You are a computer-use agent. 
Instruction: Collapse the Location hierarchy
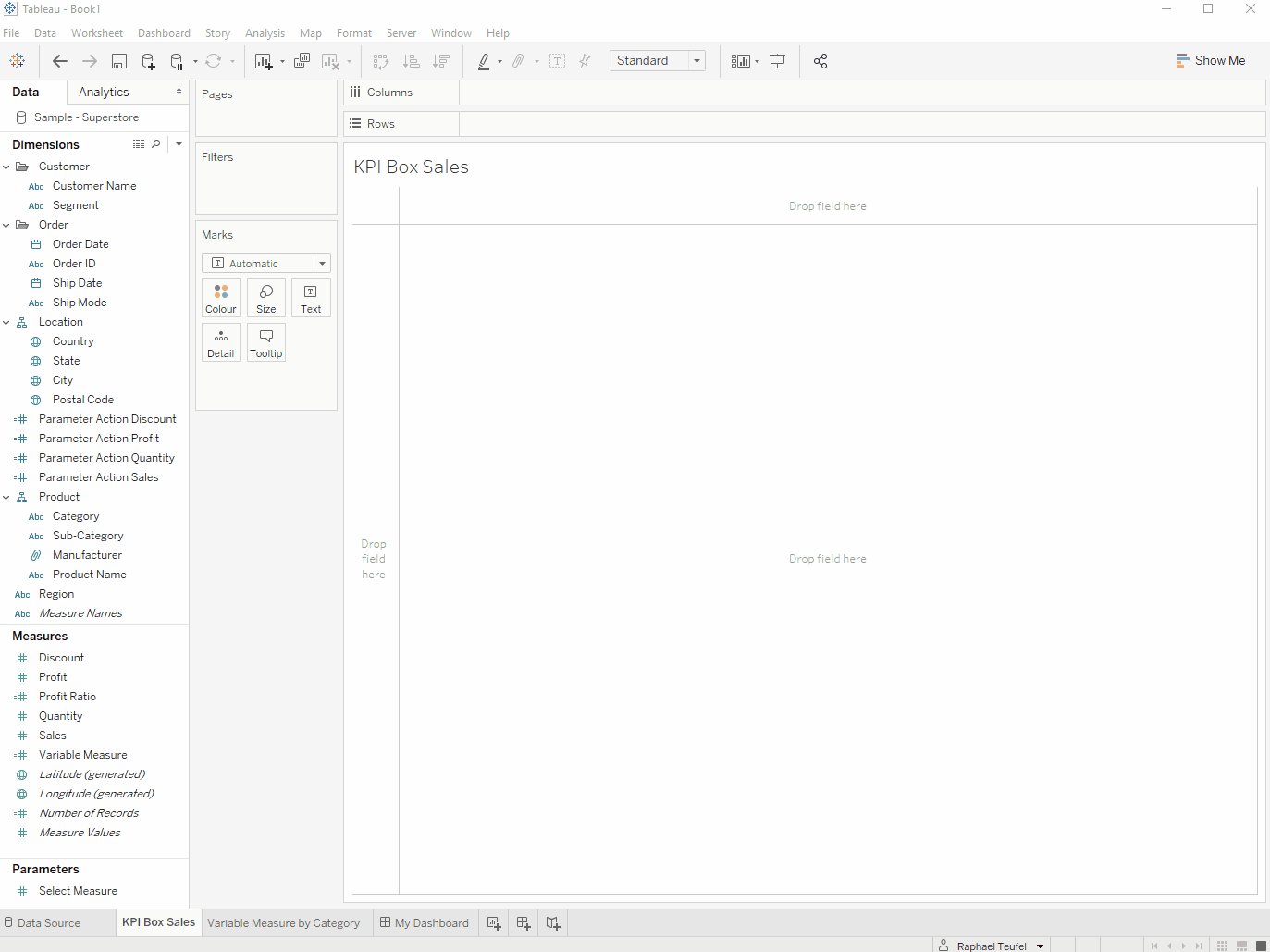pyautogui.click(x=6, y=323)
